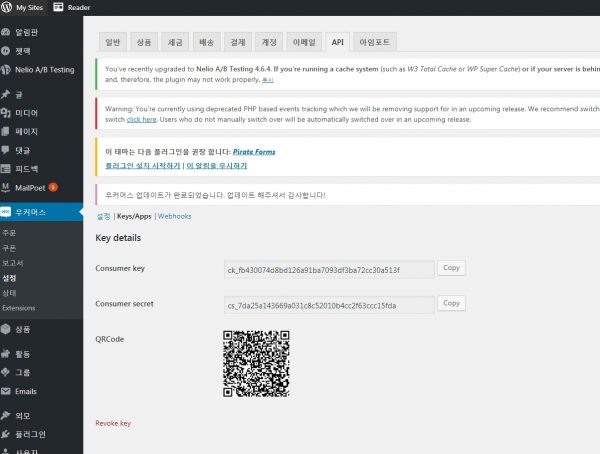Open the 설정 sub-section link below notices
The width and height of the screenshot is (600, 454).
pyautogui.click(x=103, y=216)
